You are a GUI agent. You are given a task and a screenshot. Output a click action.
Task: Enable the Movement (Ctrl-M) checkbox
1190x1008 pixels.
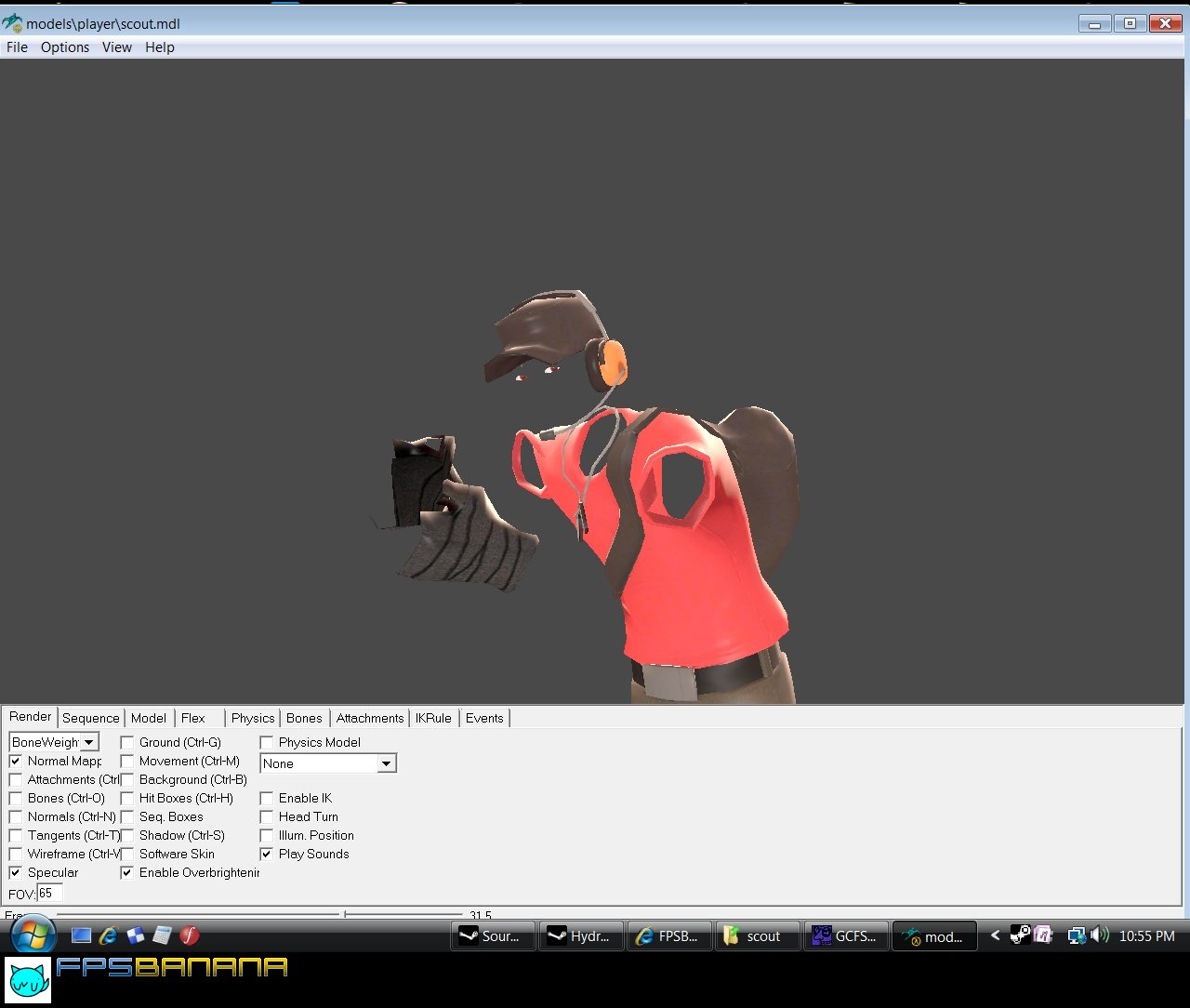pyautogui.click(x=127, y=761)
